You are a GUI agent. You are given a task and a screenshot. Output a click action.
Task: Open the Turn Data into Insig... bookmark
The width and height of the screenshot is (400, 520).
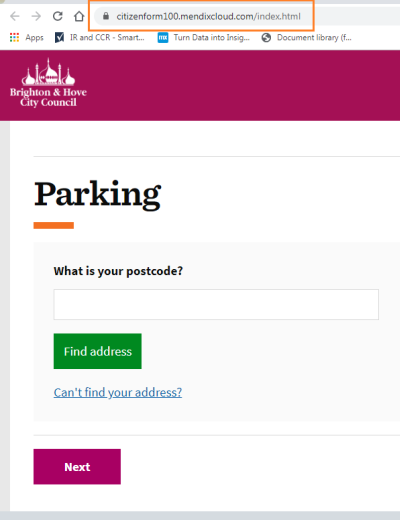[211, 38]
